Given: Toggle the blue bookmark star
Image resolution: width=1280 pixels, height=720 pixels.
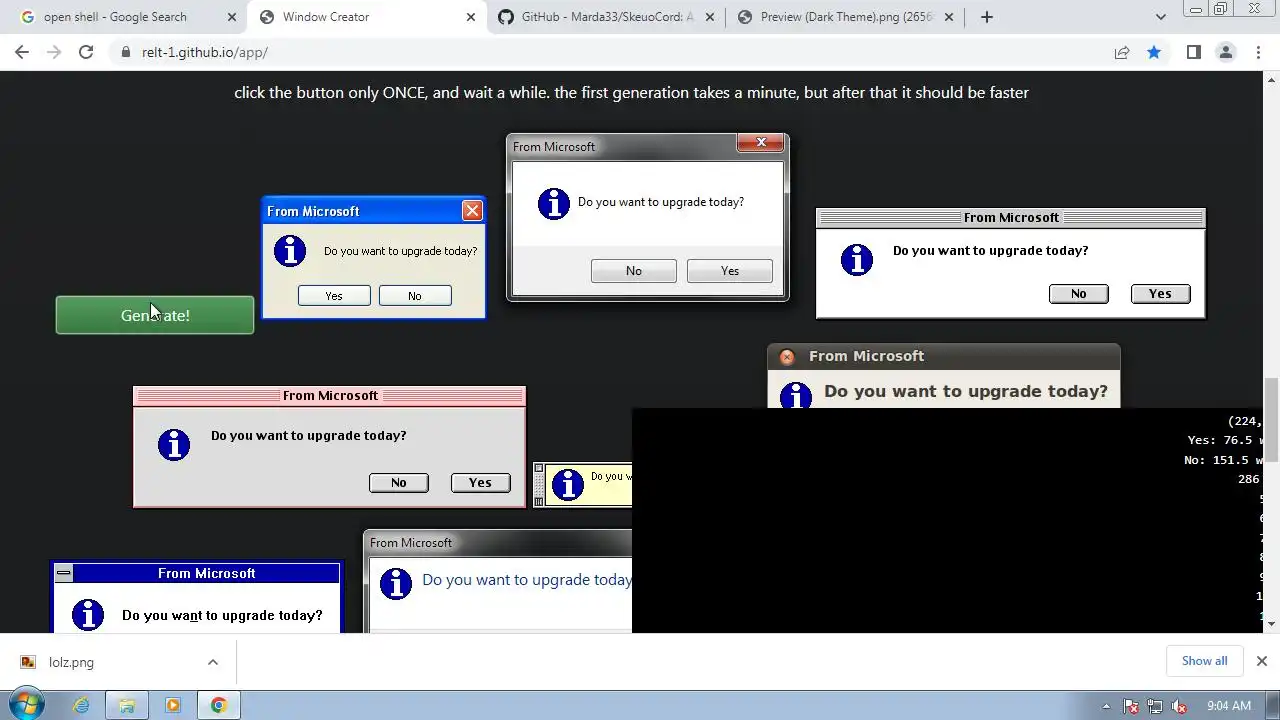Looking at the screenshot, I should (x=1154, y=52).
